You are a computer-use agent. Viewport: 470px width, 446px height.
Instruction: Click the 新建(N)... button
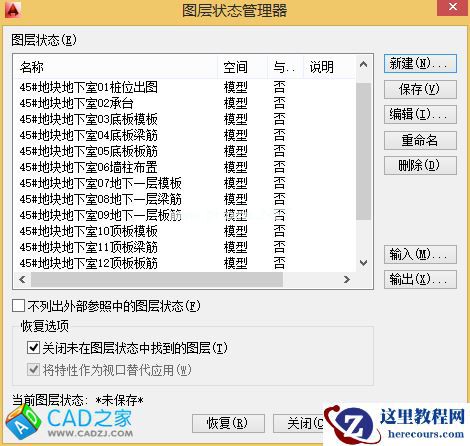[420, 63]
